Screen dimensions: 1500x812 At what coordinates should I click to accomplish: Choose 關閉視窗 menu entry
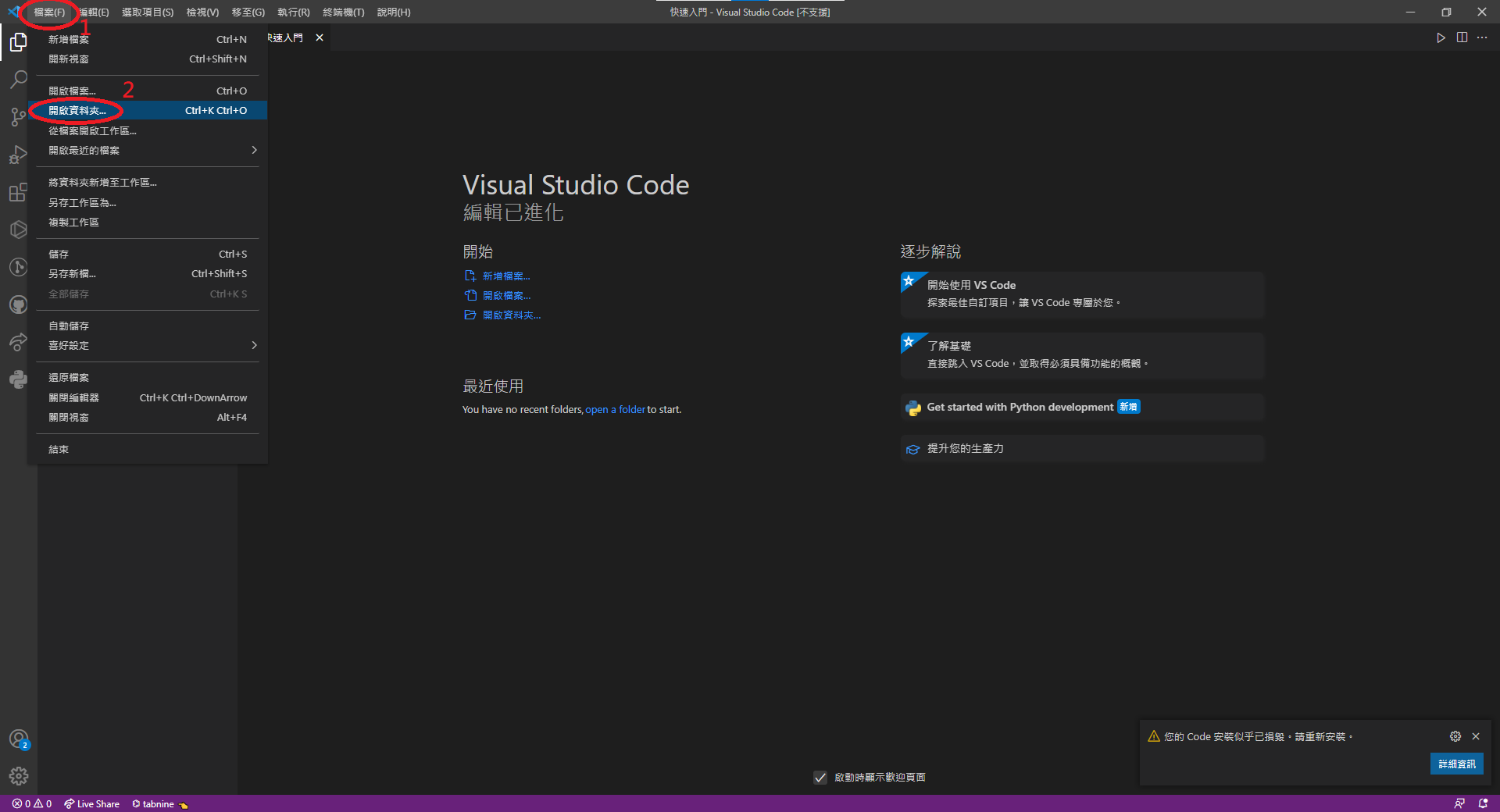click(x=148, y=417)
